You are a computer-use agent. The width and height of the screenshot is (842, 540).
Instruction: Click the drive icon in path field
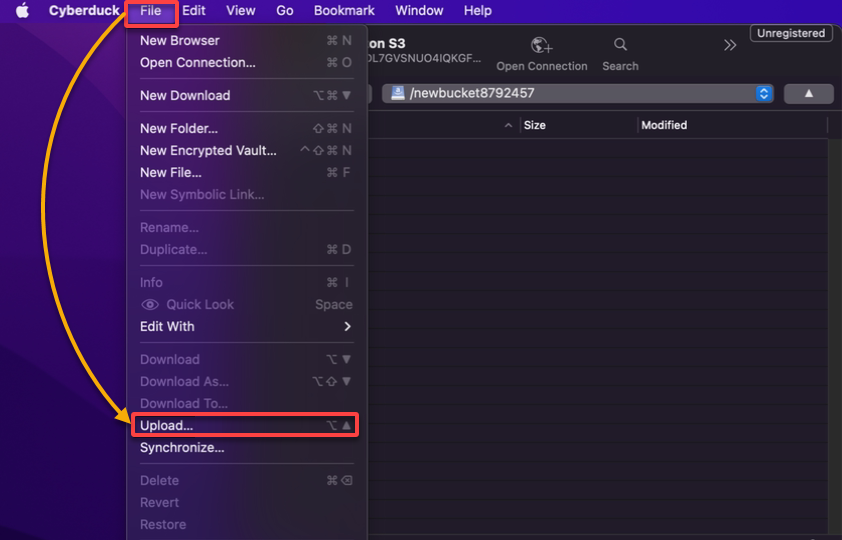pos(398,93)
